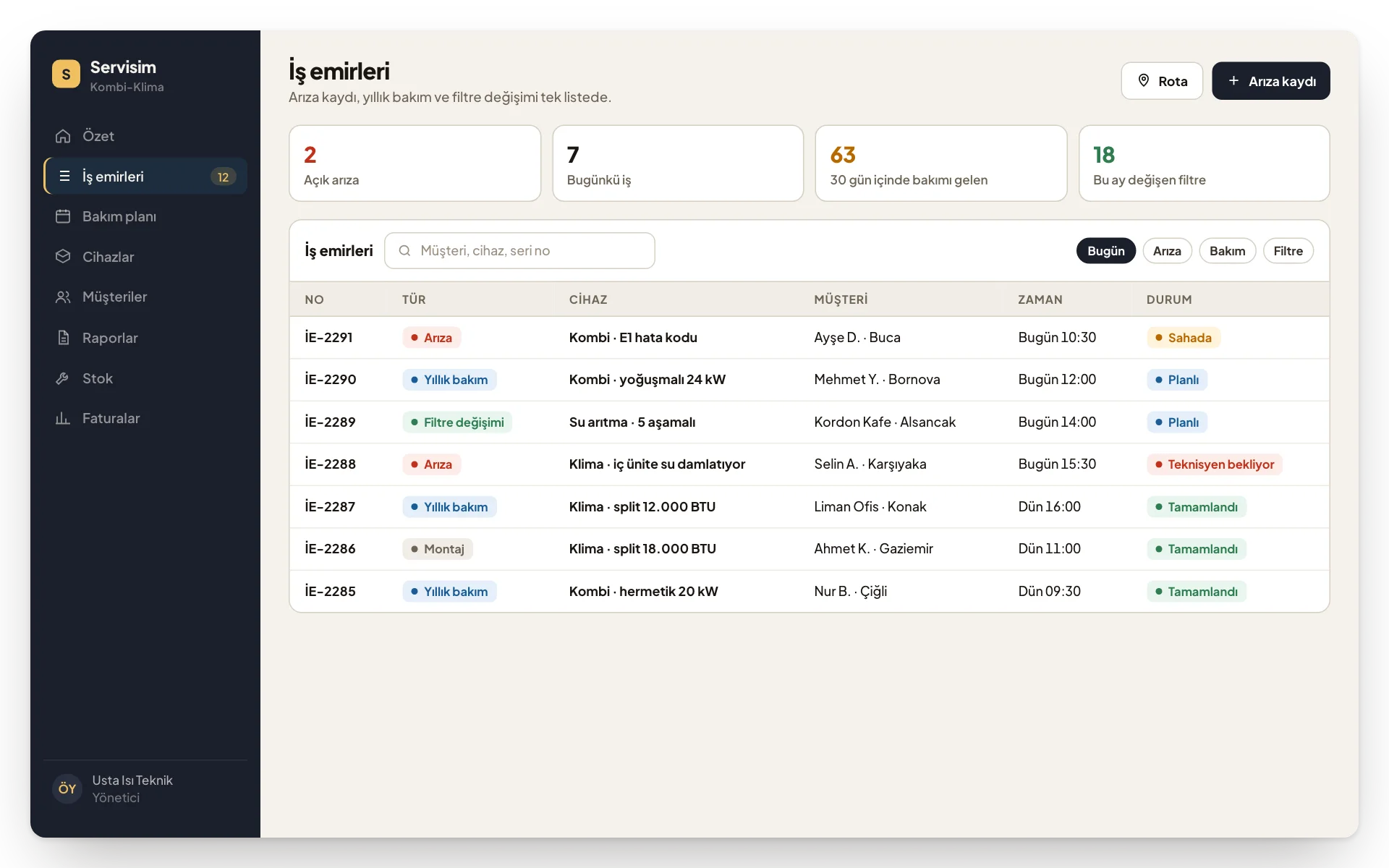Open the Bugünkü iş stat card

(678, 163)
